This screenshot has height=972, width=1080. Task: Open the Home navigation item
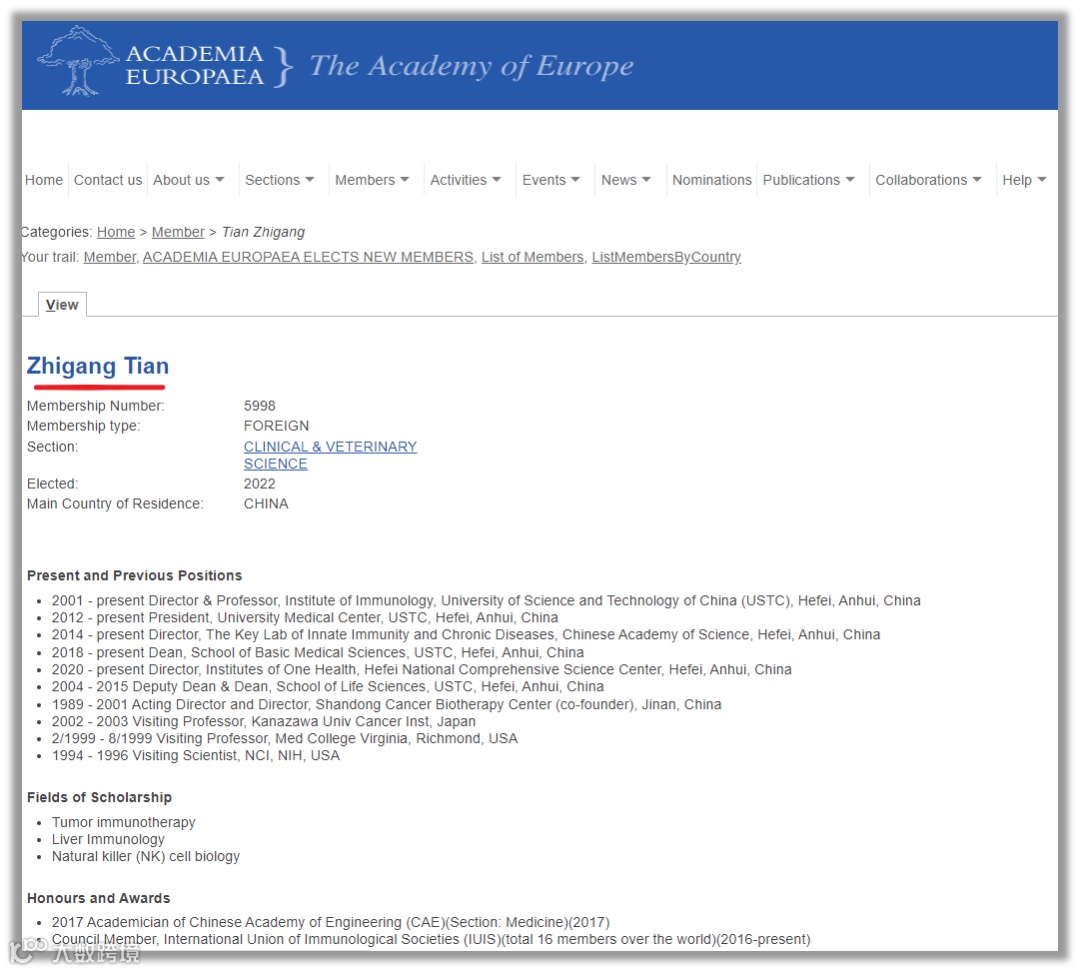44,180
